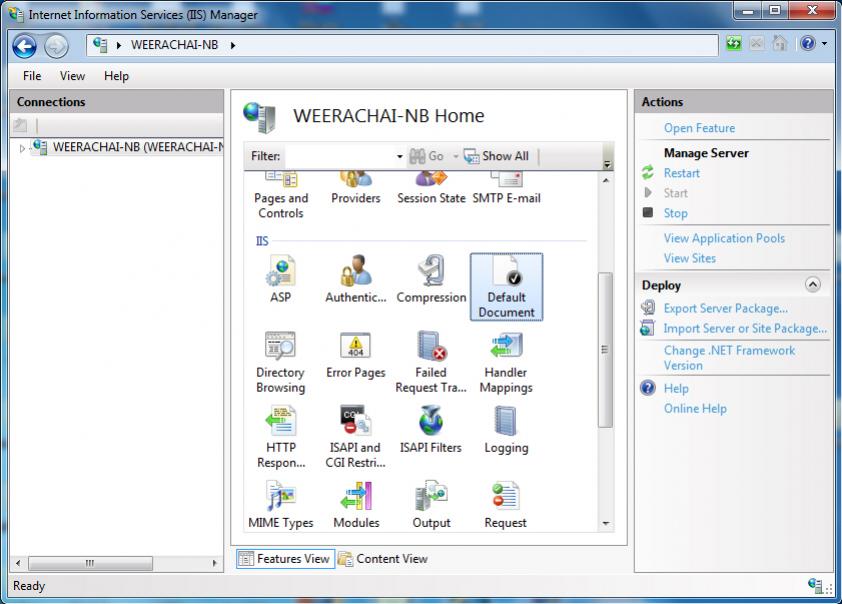Click the Connections horizontal scrollbar thumb
The height and width of the screenshot is (604, 842).
point(90,563)
